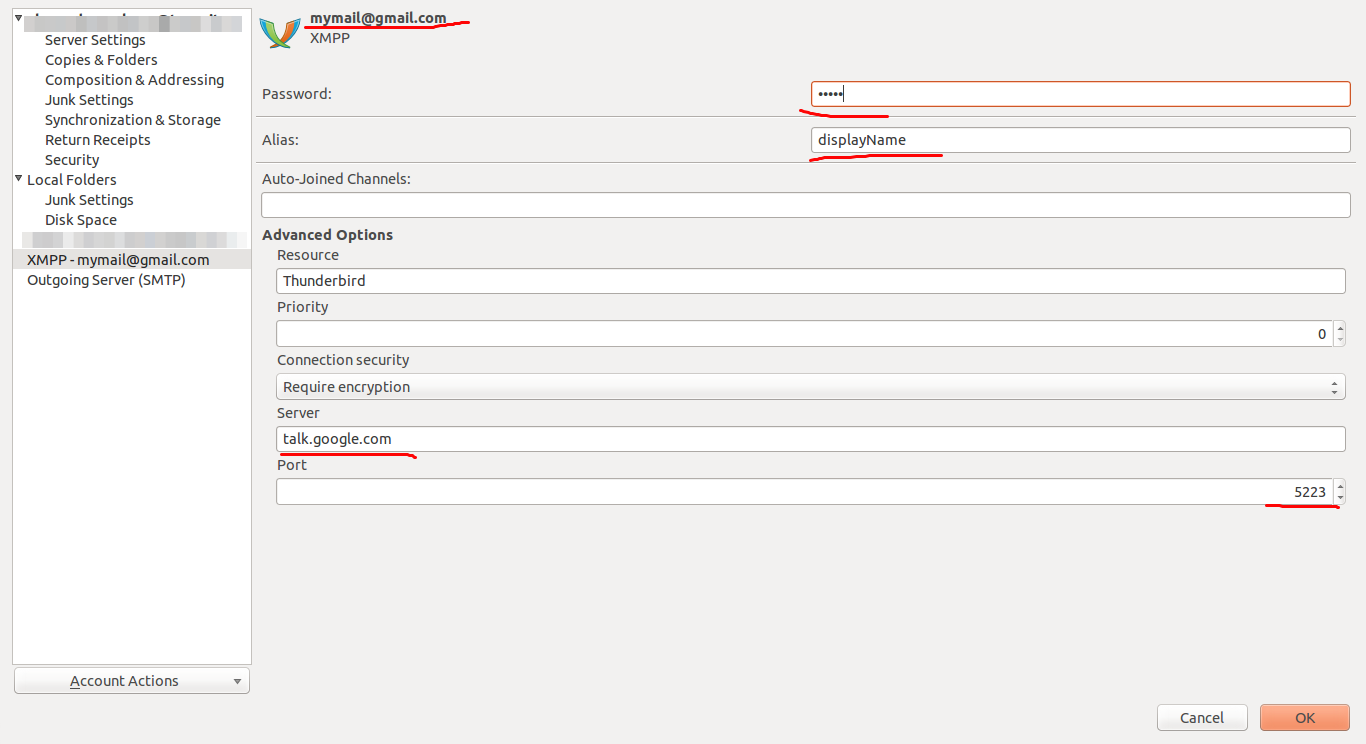1366x744 pixels.
Task: Increase the Priority value using up arrow
Action: 1340,327
